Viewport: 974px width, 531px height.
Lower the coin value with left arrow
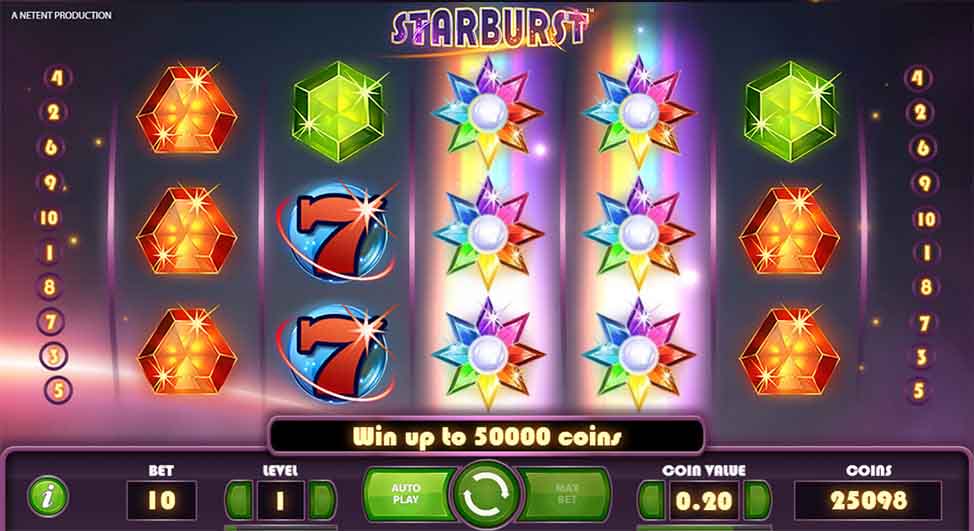tap(652, 499)
